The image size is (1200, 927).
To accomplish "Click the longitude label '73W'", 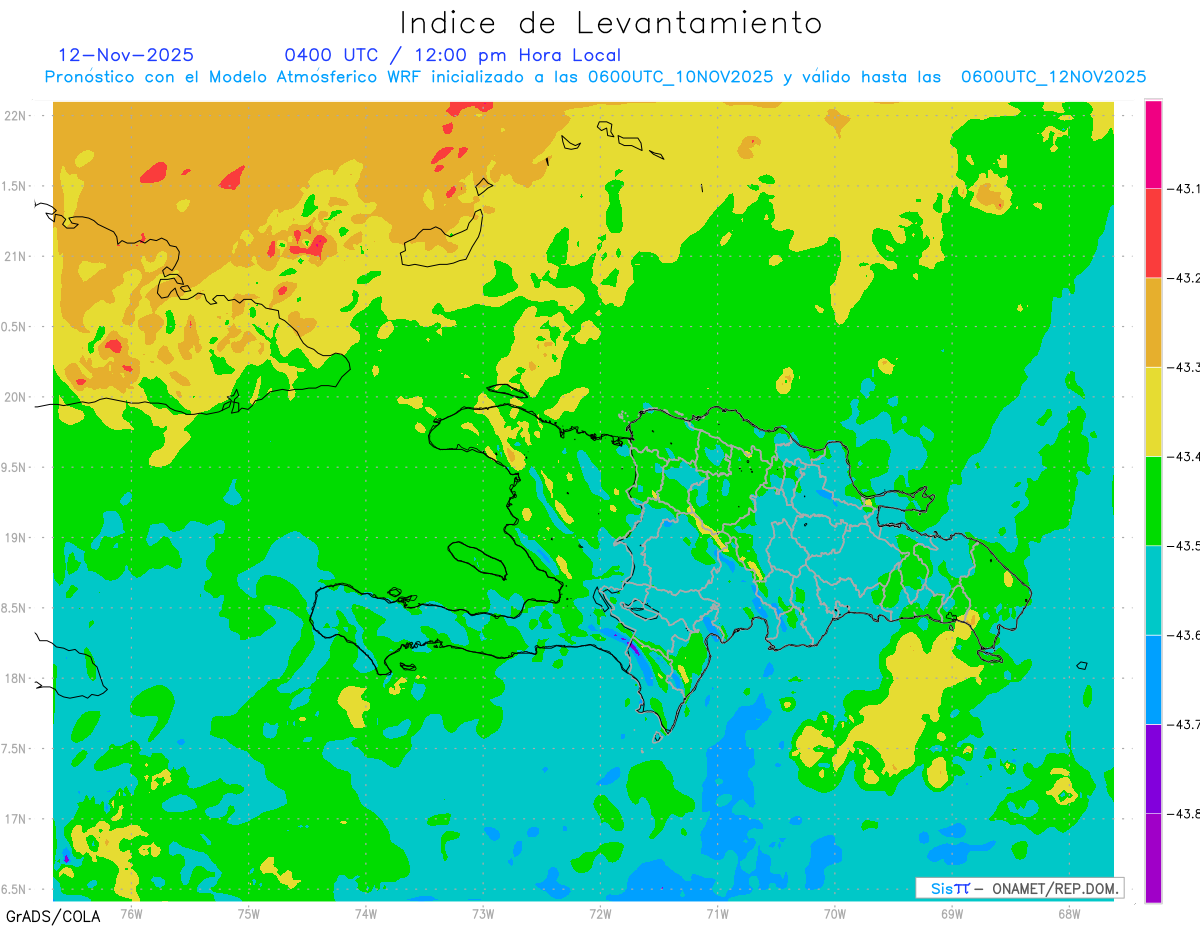I will (483, 912).
